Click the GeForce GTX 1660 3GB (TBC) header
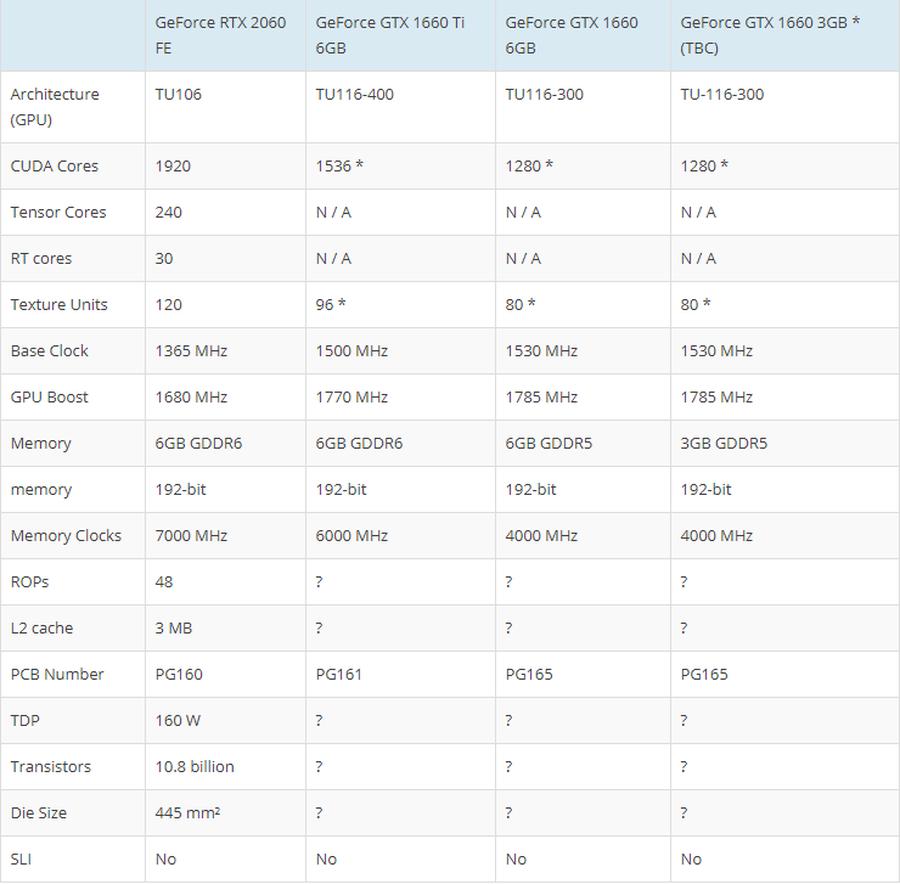900x884 pixels. (x=770, y=35)
